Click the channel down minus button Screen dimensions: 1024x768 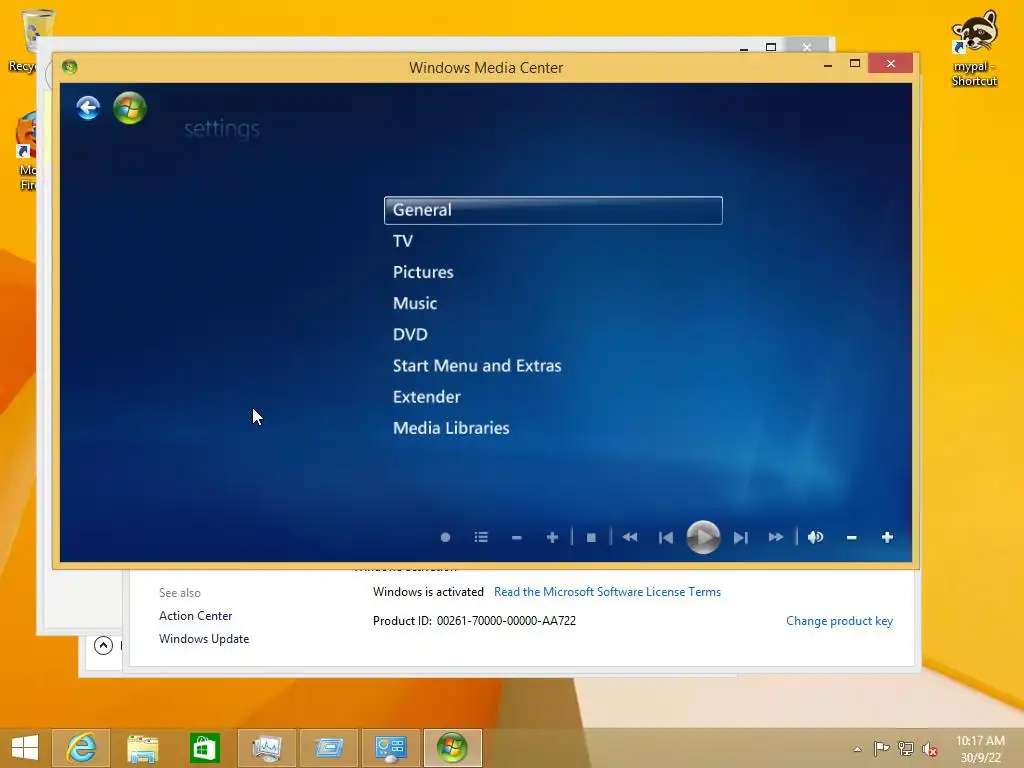pos(517,537)
